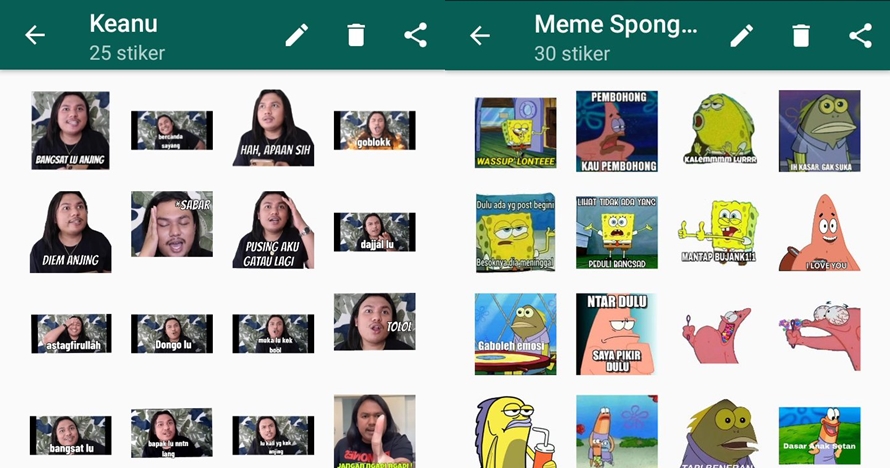890x468 pixels.
Task: Open the 'WASSUP LONTEEE' SpongeBob sticker
Action: point(515,133)
